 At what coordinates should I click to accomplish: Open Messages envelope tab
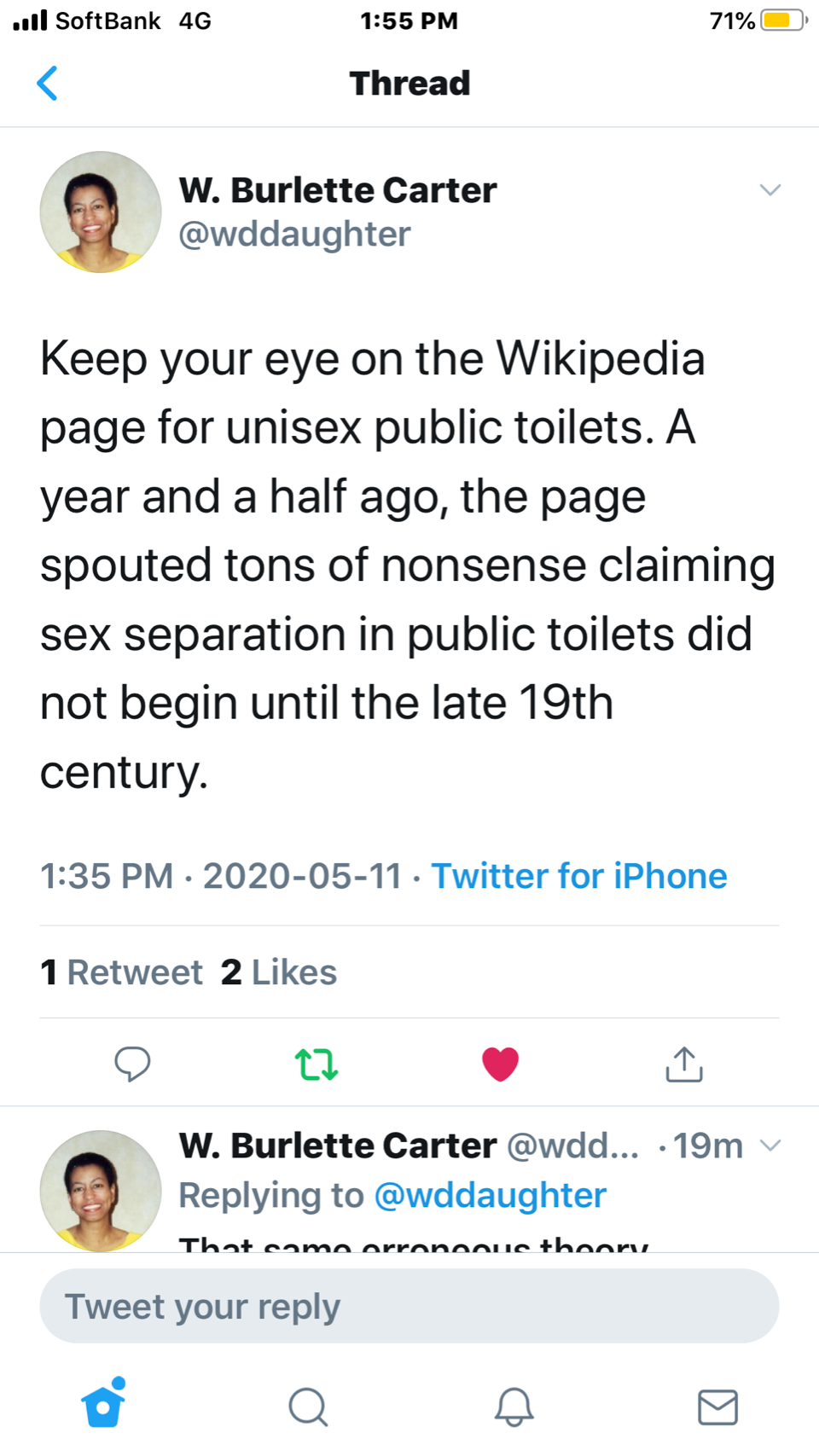pos(717,1407)
